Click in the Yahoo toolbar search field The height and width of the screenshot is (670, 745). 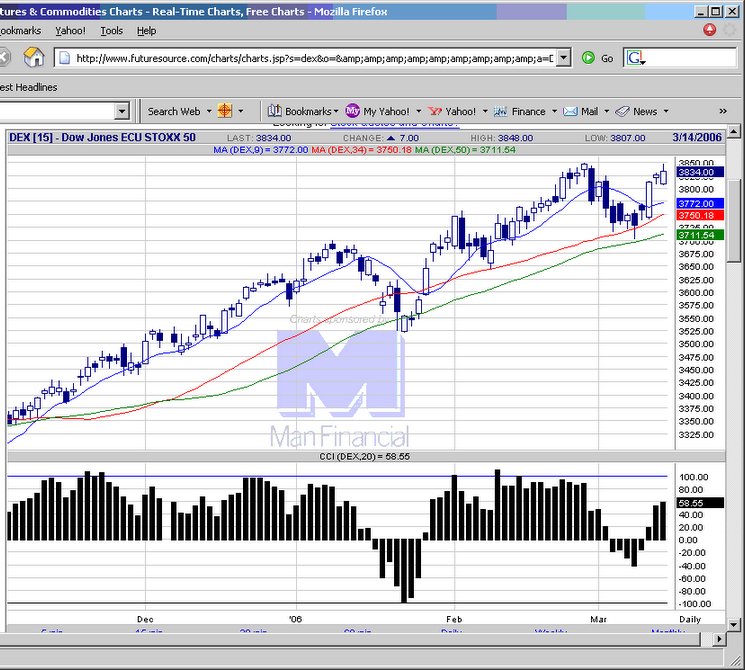point(57,112)
